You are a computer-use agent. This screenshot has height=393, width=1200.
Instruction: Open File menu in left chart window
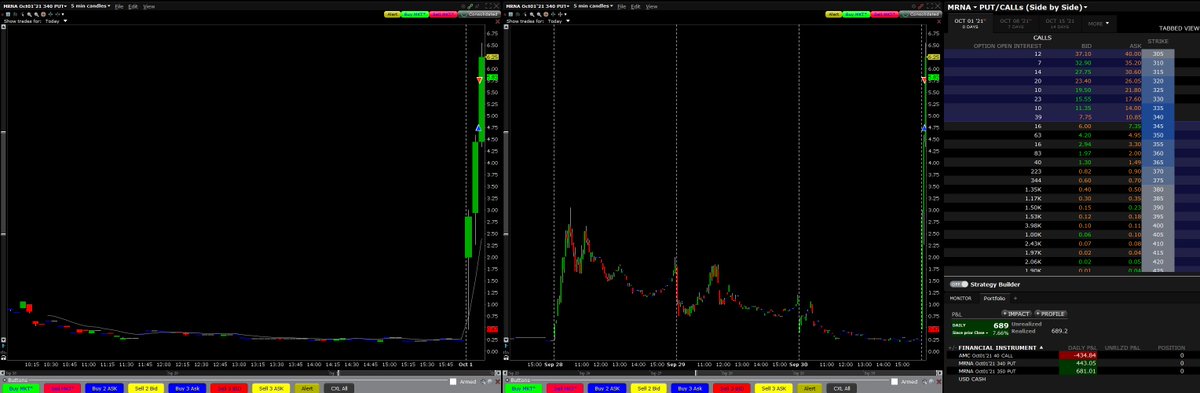(x=119, y=6)
